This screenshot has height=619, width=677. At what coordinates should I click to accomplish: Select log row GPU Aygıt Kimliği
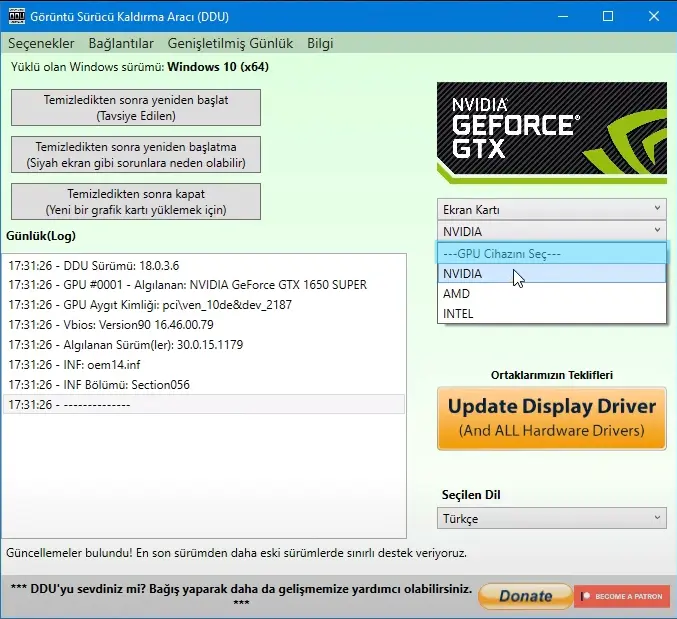(204, 305)
